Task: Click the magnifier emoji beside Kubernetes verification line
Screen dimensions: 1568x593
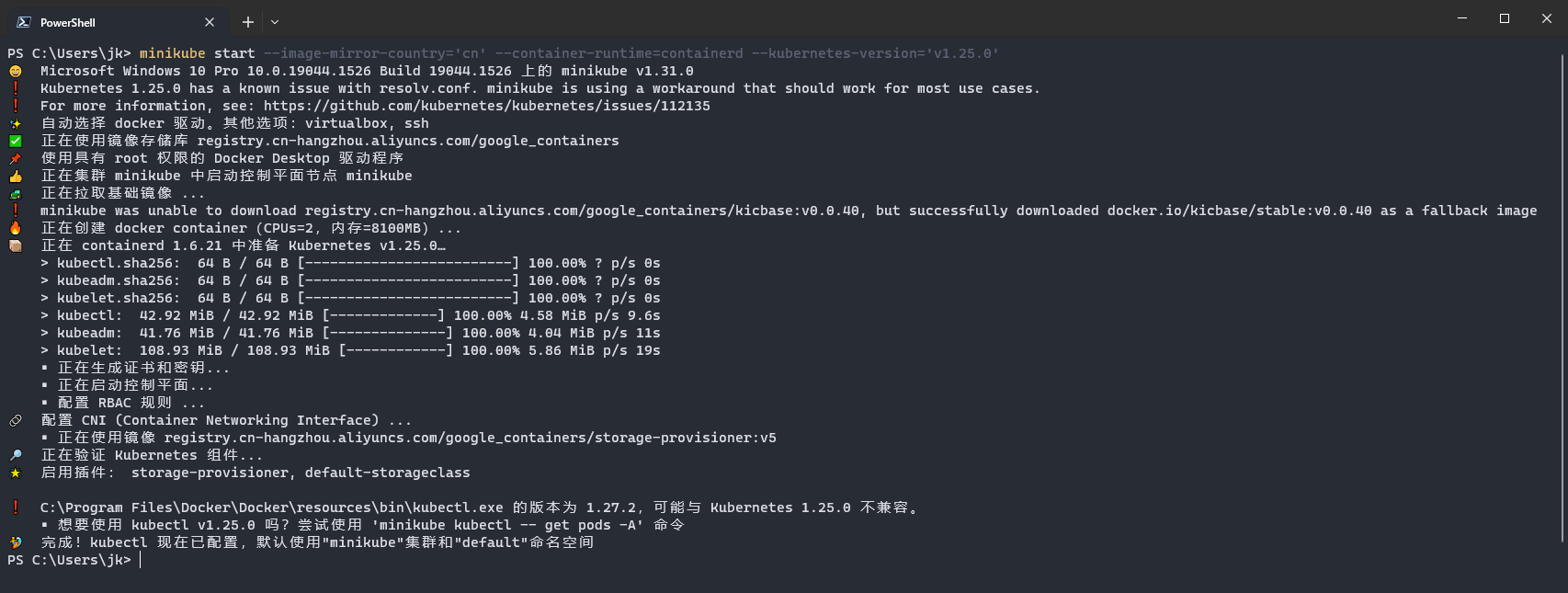Action: 16,455
